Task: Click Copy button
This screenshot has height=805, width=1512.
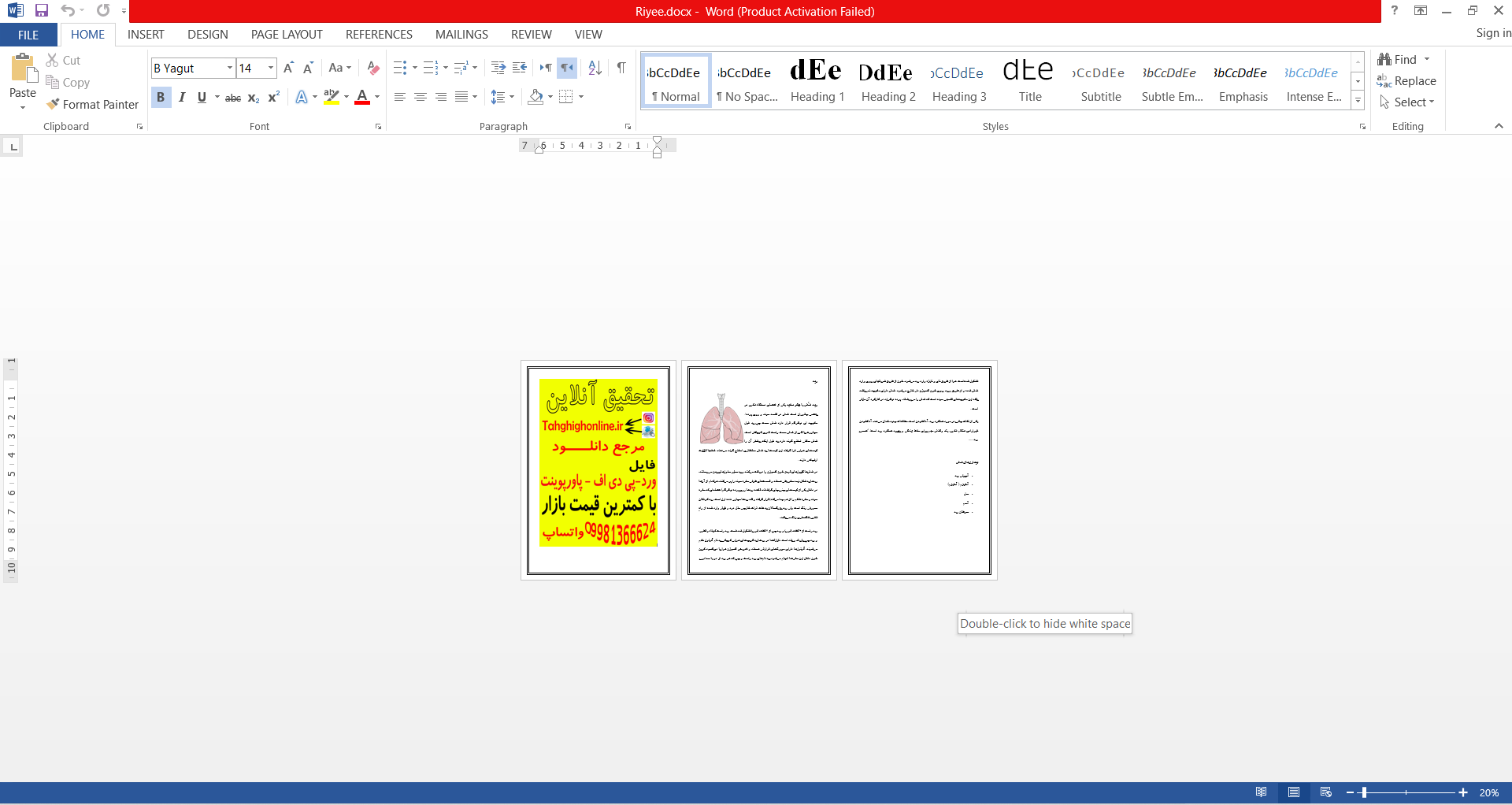Action: [x=68, y=82]
